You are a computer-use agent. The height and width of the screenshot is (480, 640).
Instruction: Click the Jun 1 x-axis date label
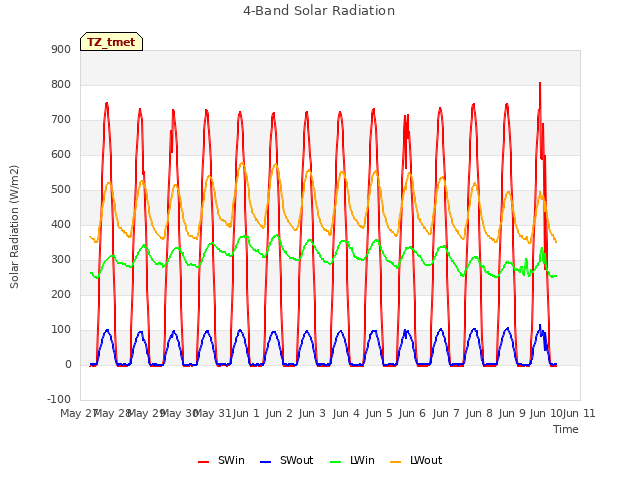[x=246, y=413]
